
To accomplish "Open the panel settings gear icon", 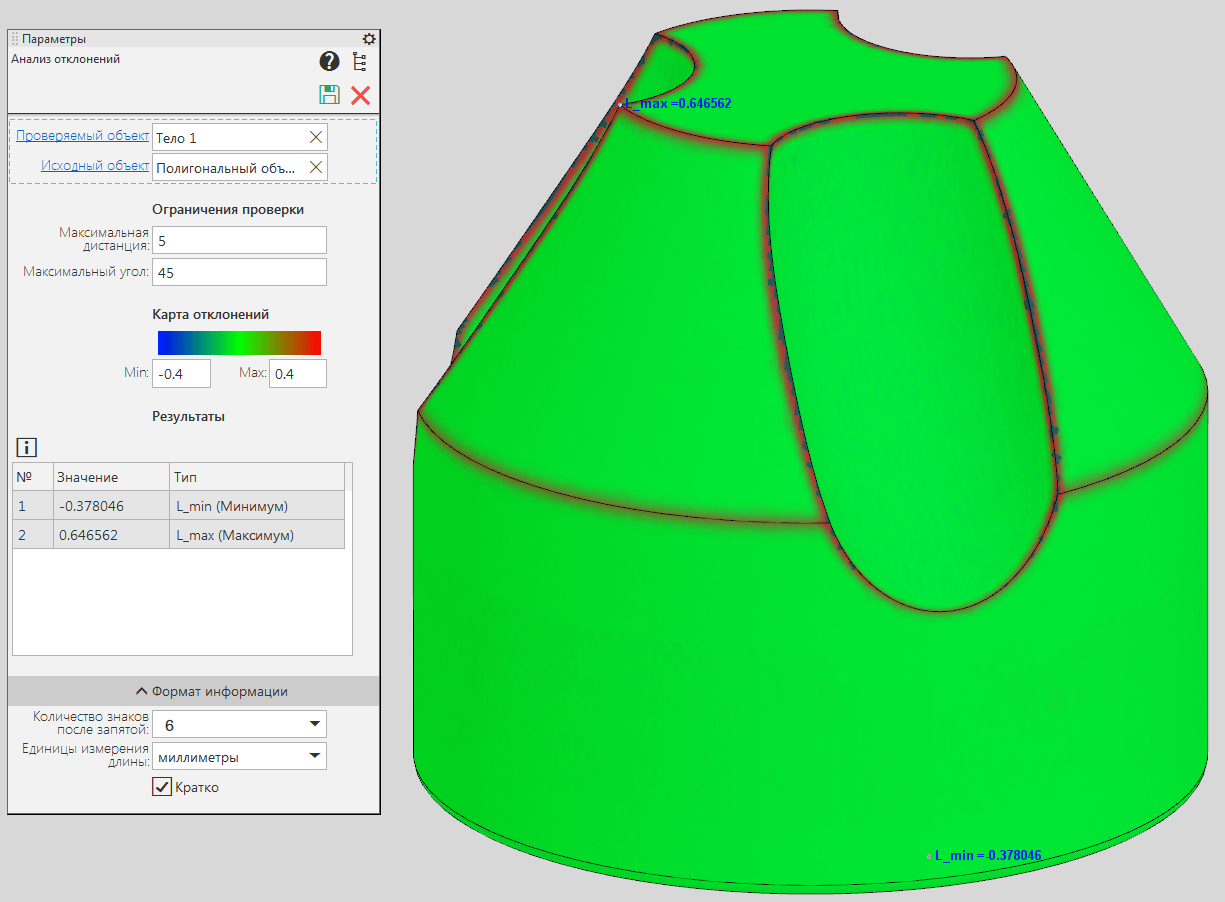I will (369, 39).
